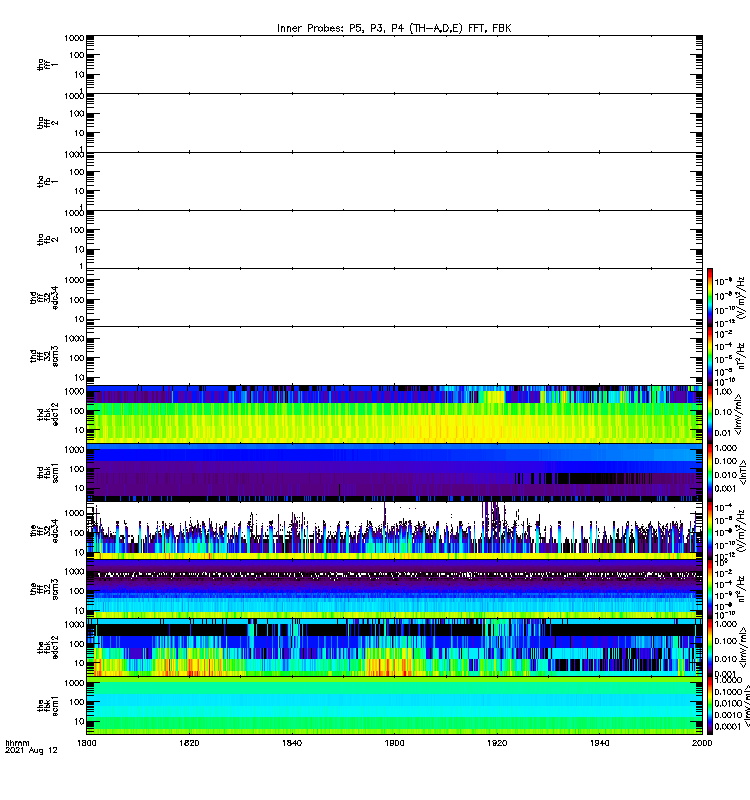The image size is (750, 800).
Task: Select the "tha fb 2" panel label
Action: (x=47, y=240)
